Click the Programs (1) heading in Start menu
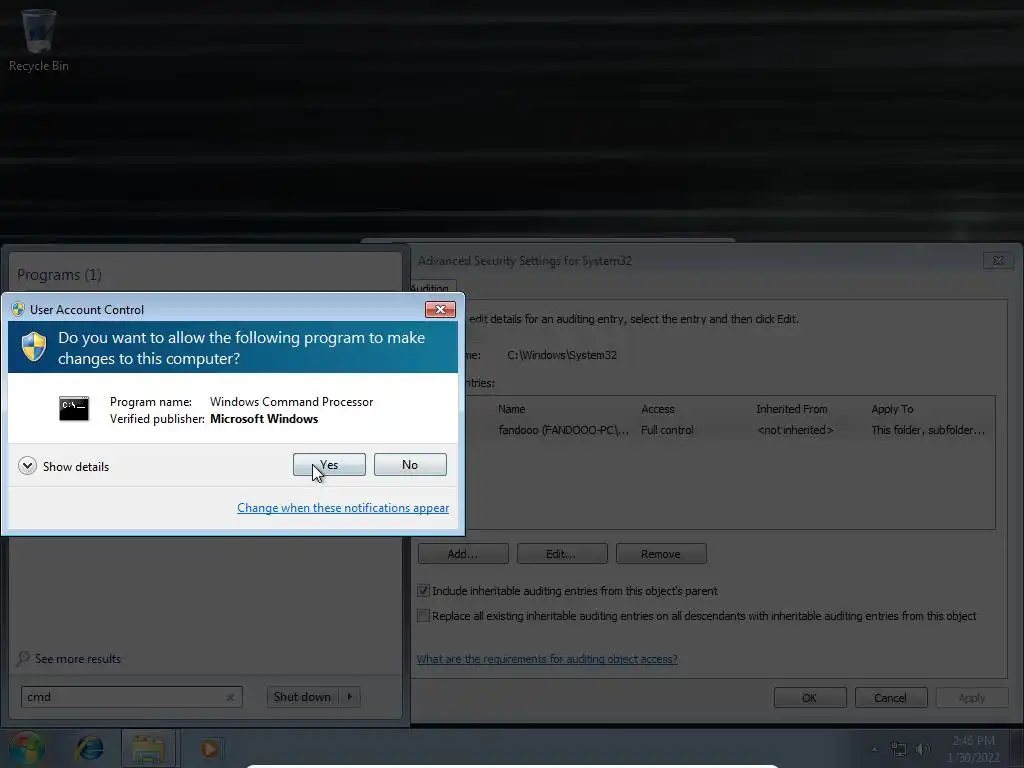This screenshot has height=768, width=1024. tap(59, 275)
